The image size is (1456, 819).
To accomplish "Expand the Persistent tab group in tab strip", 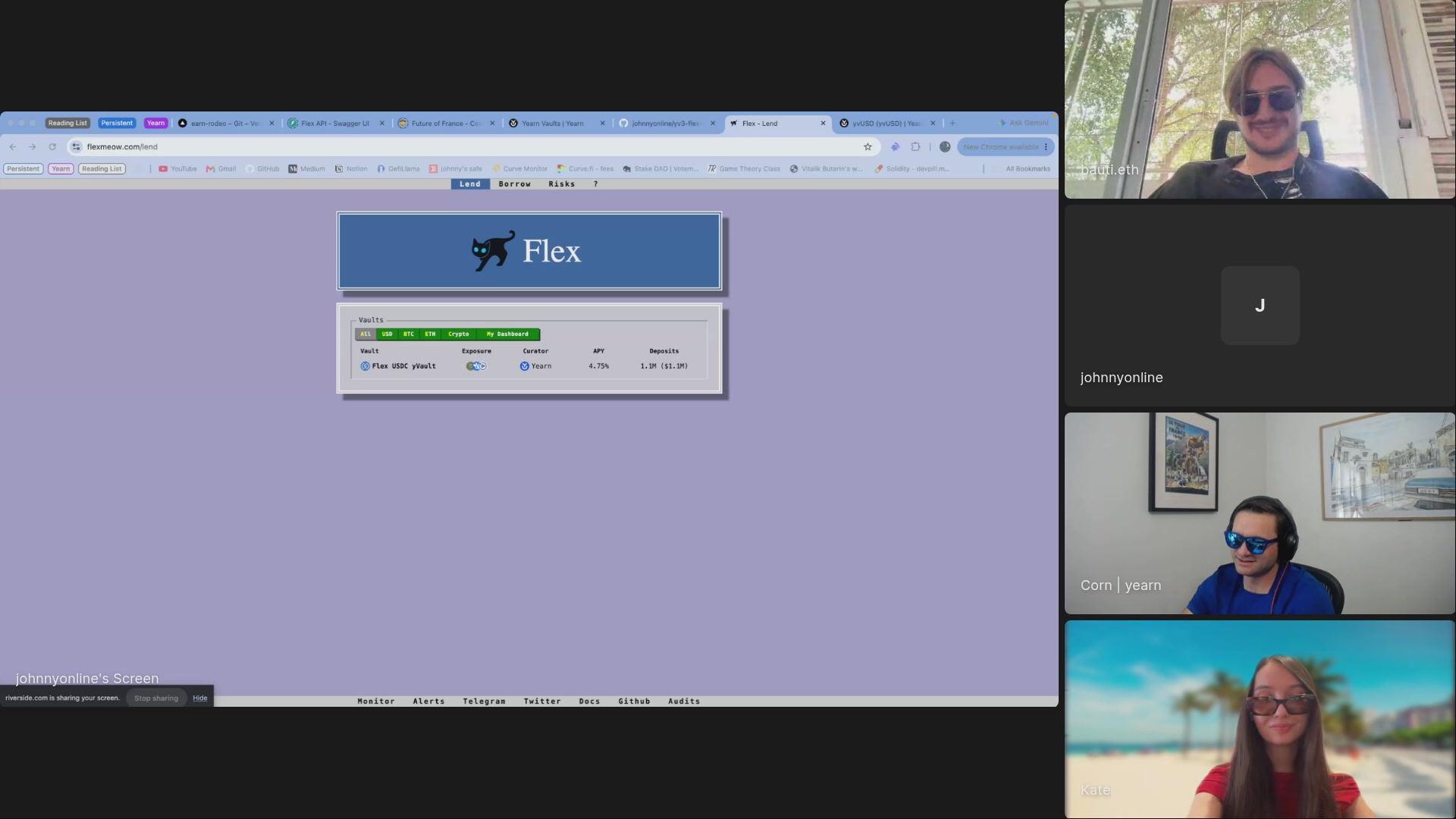I will [117, 124].
